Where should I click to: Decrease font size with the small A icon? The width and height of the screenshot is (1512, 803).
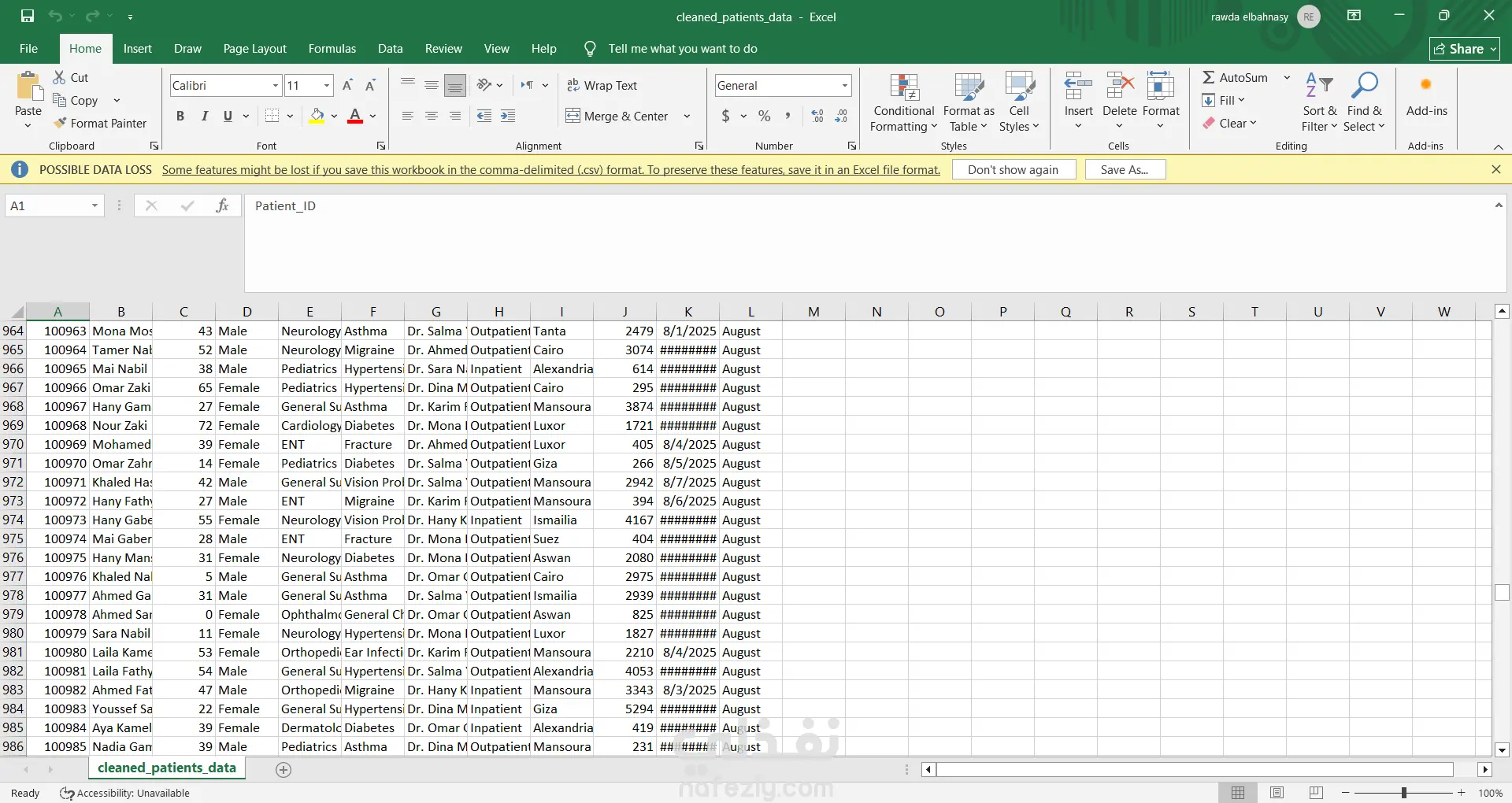370,85
